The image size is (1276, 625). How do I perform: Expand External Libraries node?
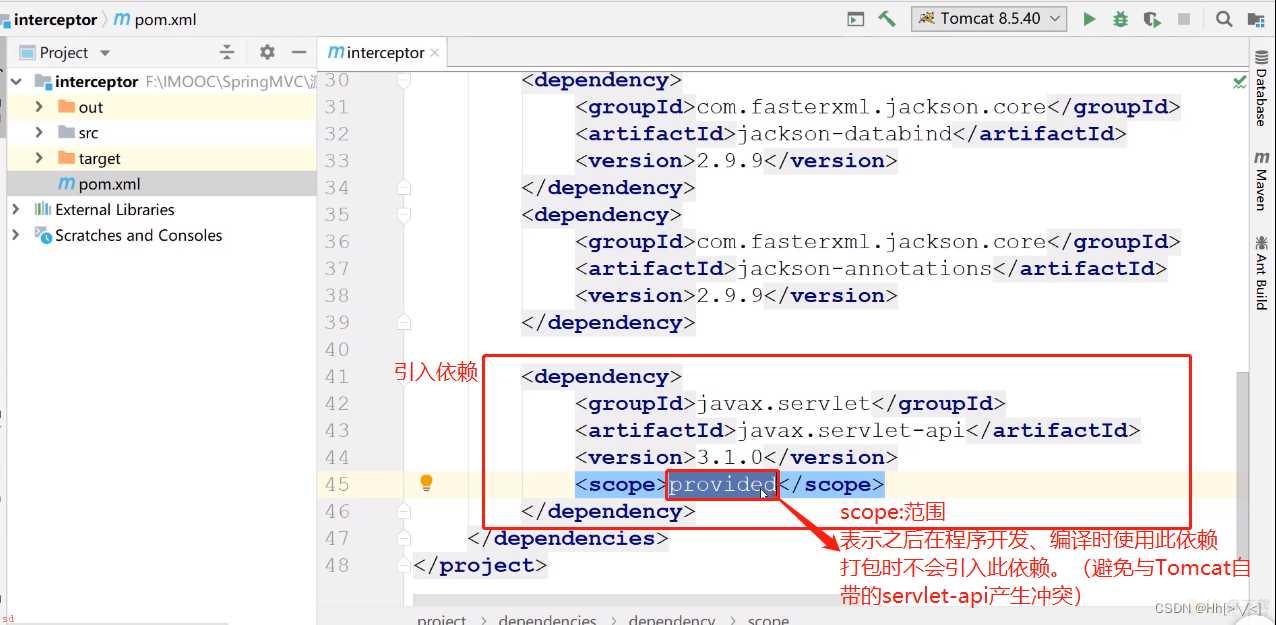(15, 209)
